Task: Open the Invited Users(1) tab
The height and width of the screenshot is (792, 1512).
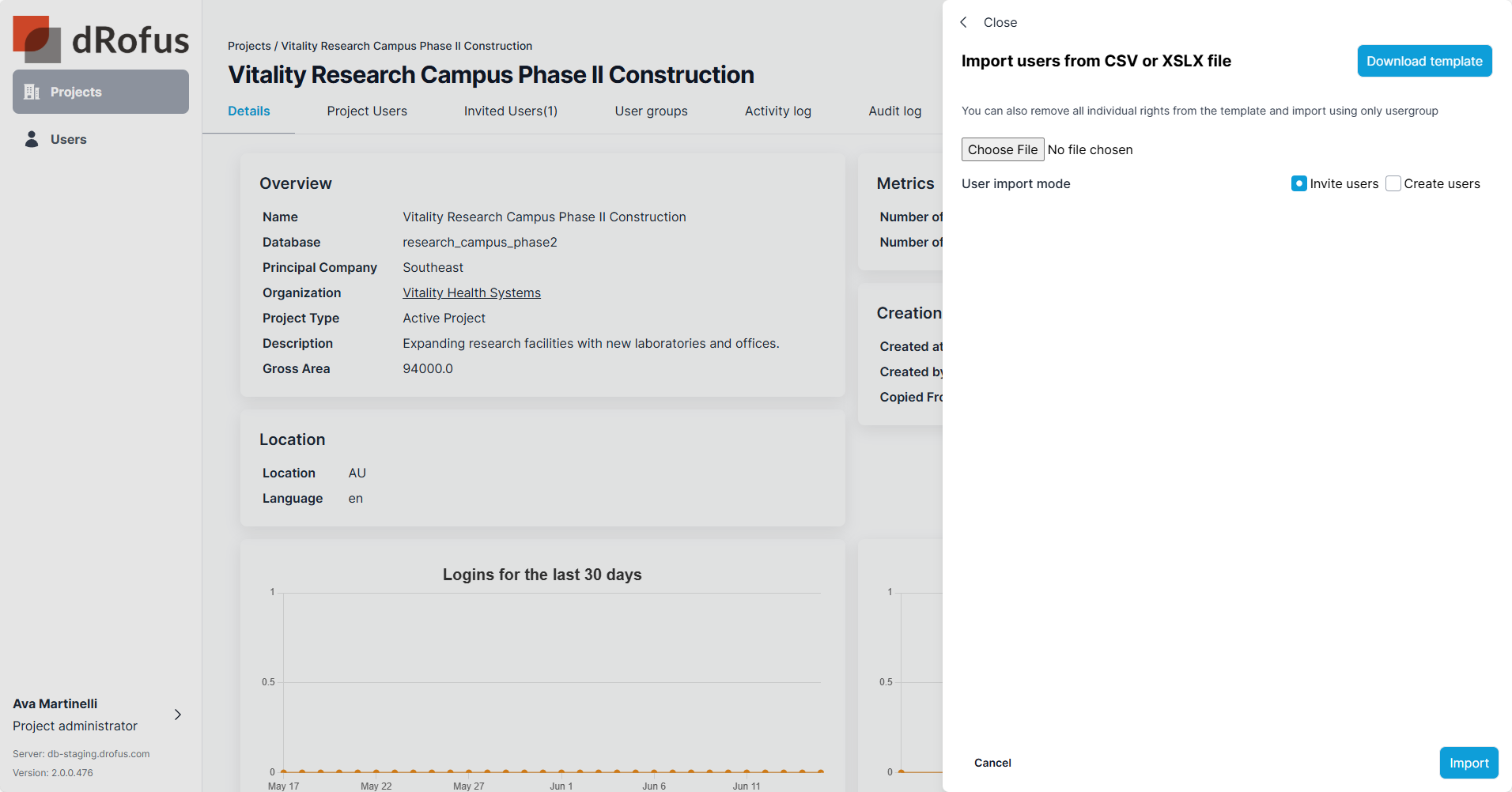Action: click(x=511, y=111)
